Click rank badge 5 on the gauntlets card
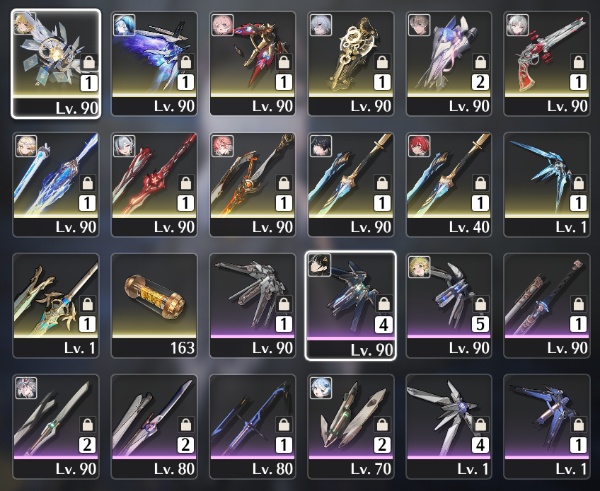This screenshot has width=600, height=491. click(x=480, y=324)
